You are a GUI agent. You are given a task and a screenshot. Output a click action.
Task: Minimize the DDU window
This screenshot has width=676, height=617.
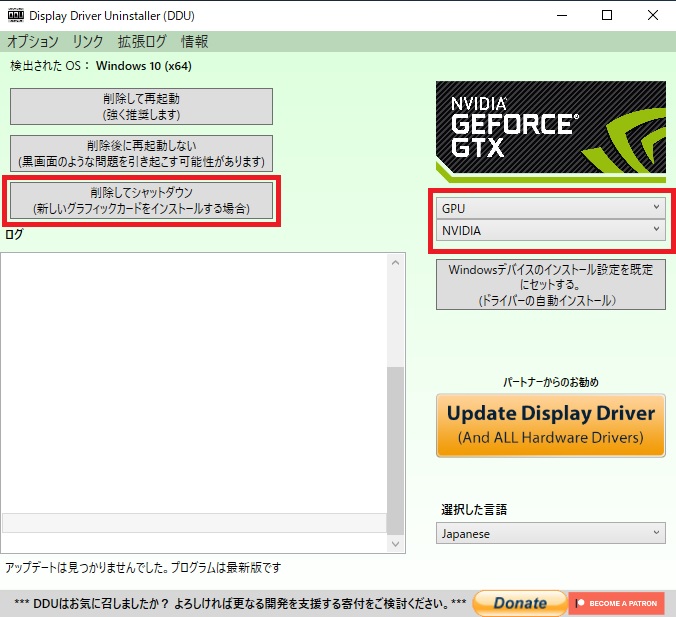tap(562, 16)
